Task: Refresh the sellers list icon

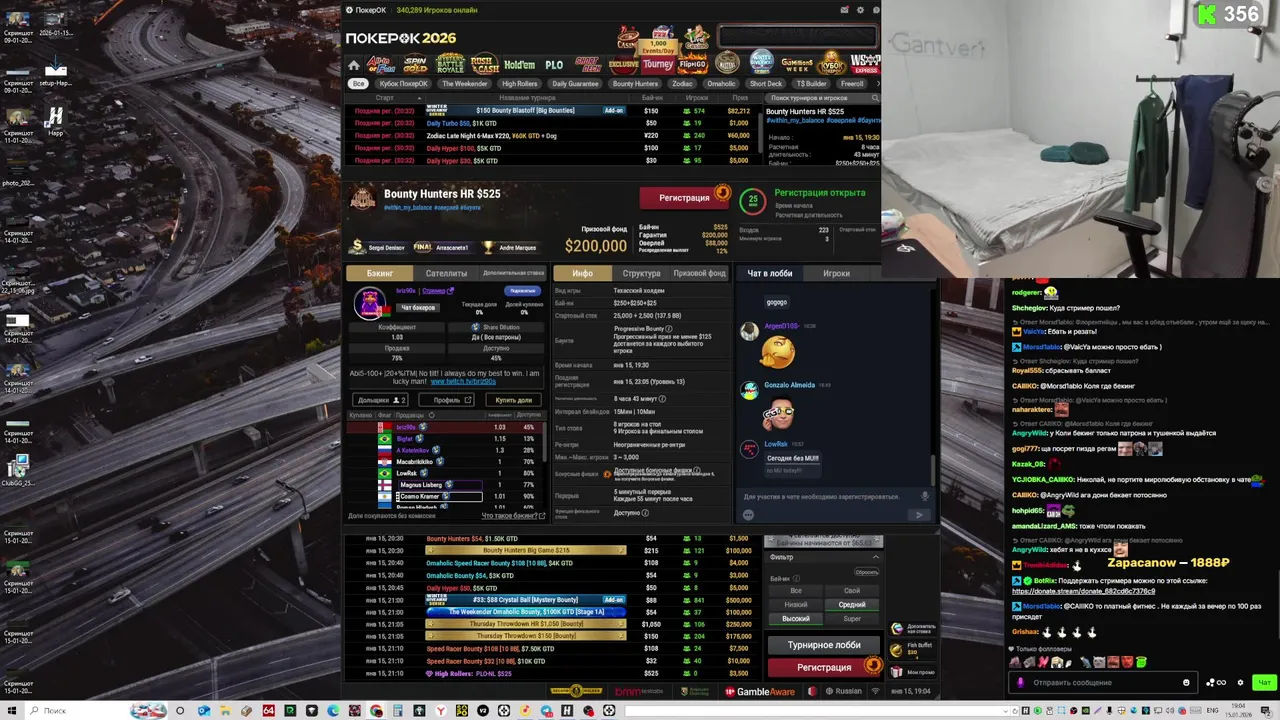Action: (x=432, y=415)
